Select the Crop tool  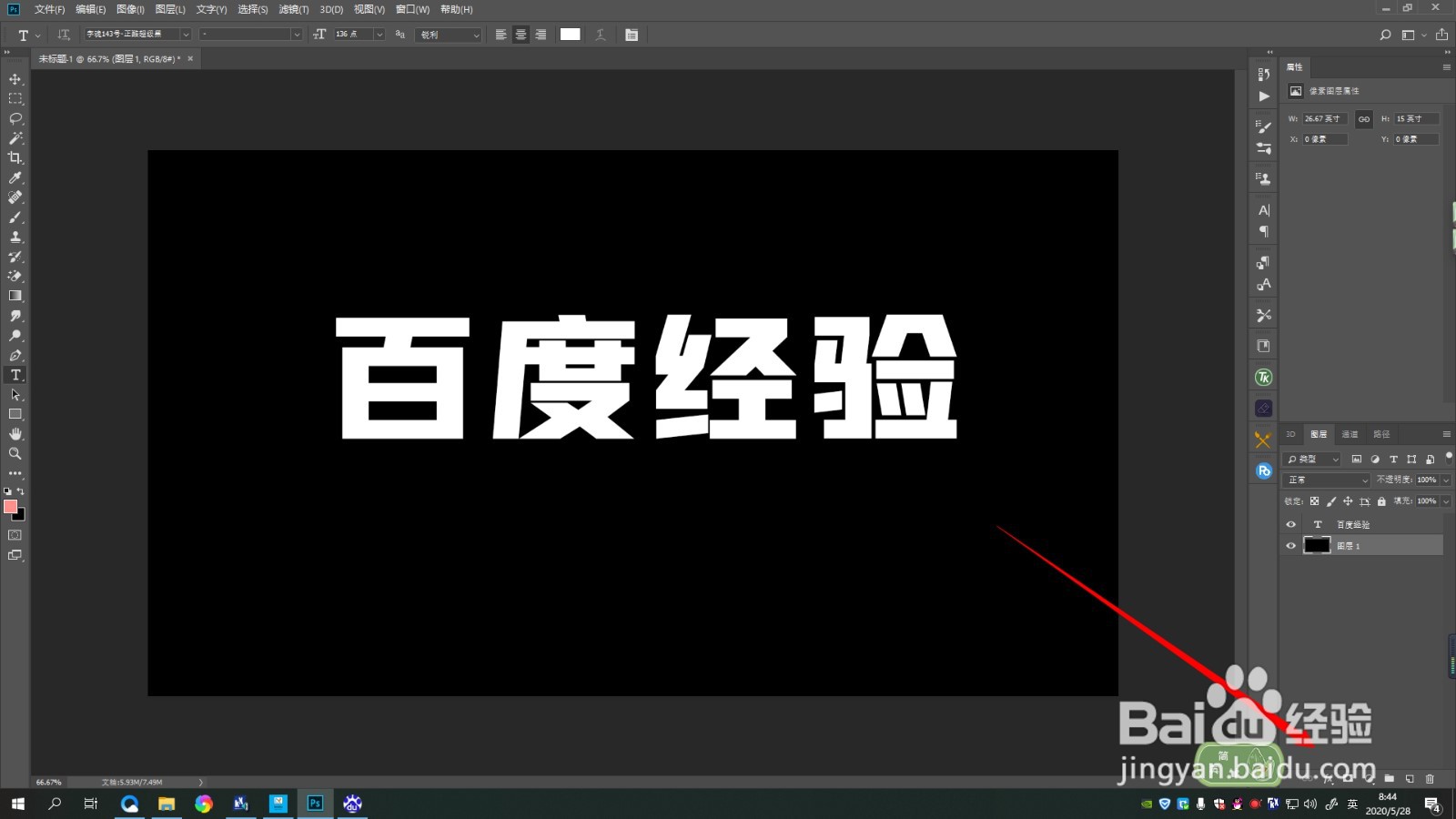click(15, 157)
